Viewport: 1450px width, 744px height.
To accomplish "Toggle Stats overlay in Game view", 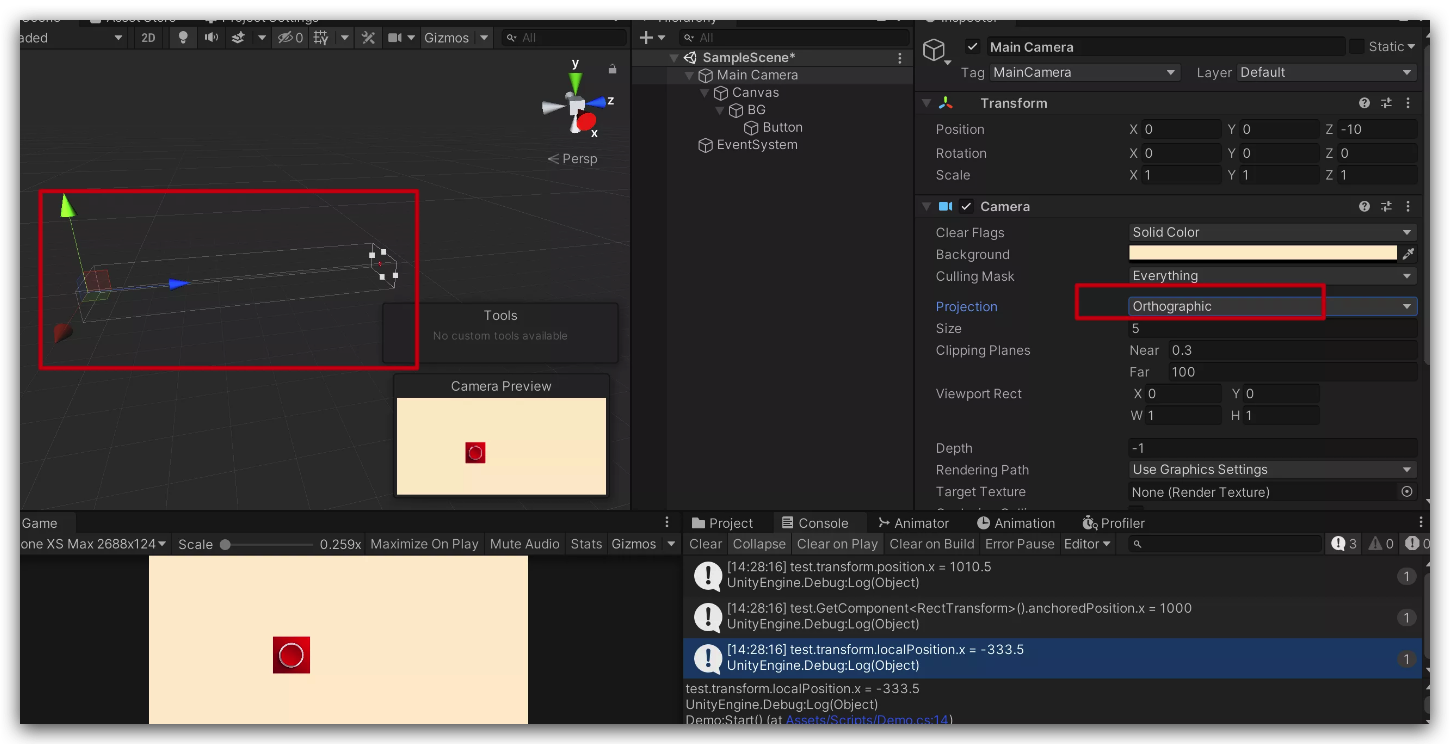I will [586, 544].
